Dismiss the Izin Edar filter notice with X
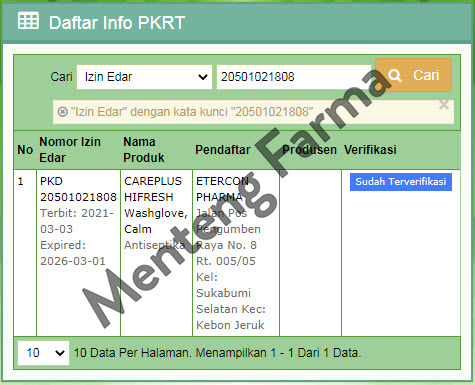 click(x=444, y=105)
